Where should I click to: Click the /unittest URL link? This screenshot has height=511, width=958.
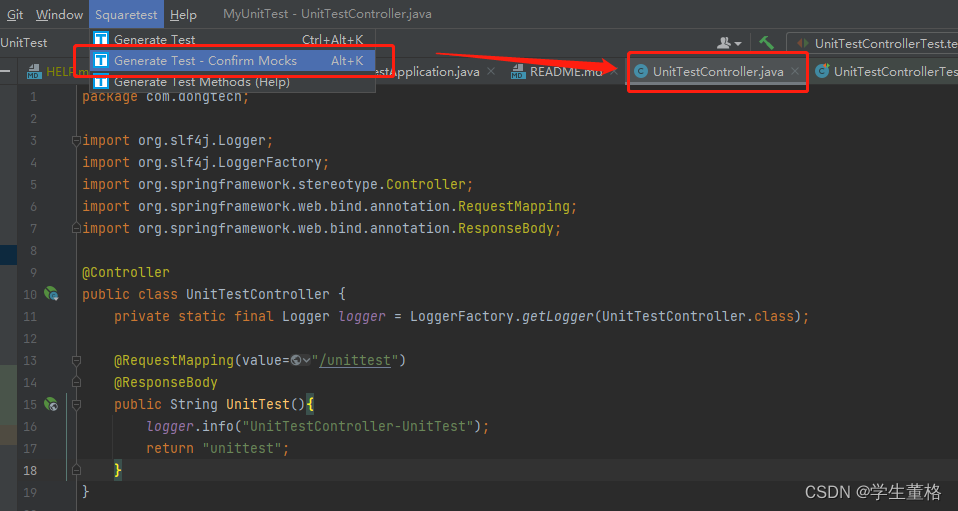coord(354,361)
